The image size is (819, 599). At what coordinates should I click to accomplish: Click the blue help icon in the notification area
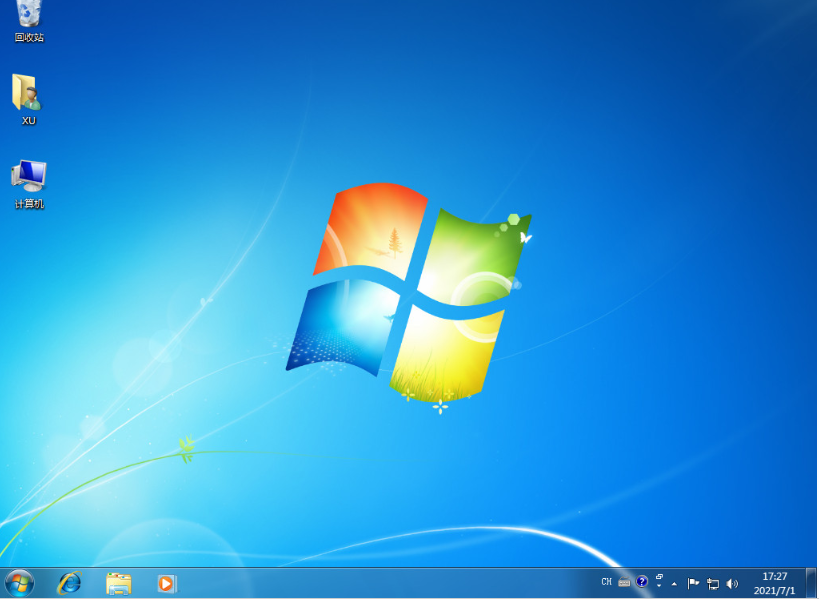point(641,581)
